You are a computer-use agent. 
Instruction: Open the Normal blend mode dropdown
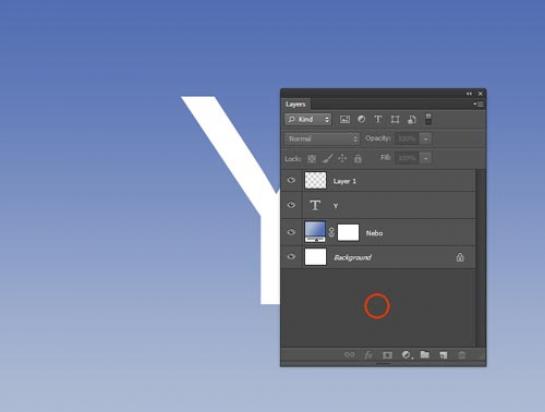(322, 139)
